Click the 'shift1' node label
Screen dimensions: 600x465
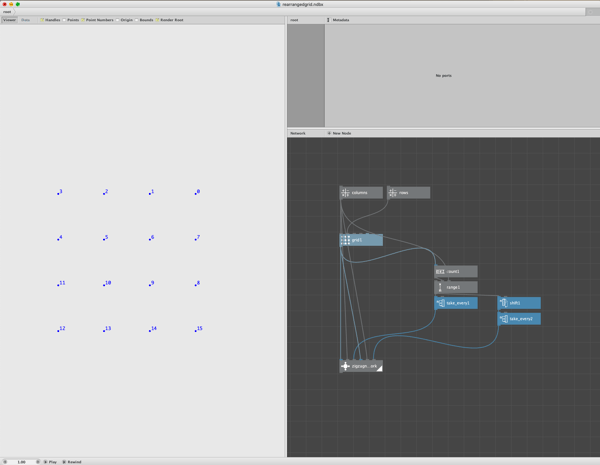tap(515, 303)
